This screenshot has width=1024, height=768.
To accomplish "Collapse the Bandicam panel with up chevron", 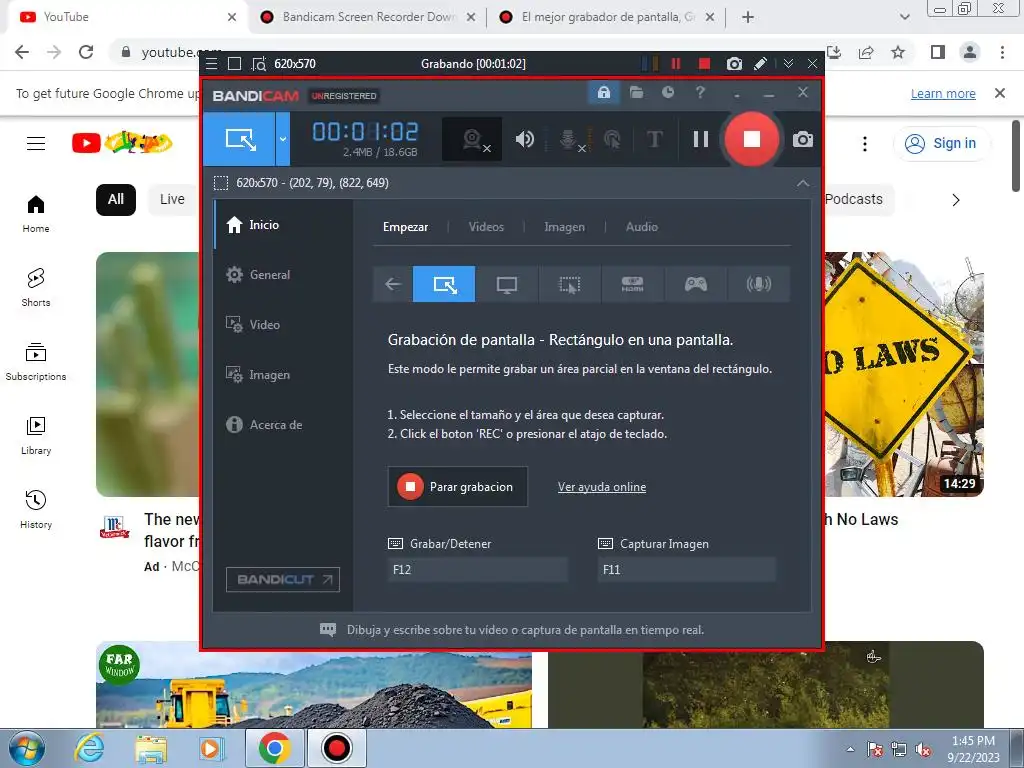I will coord(803,183).
